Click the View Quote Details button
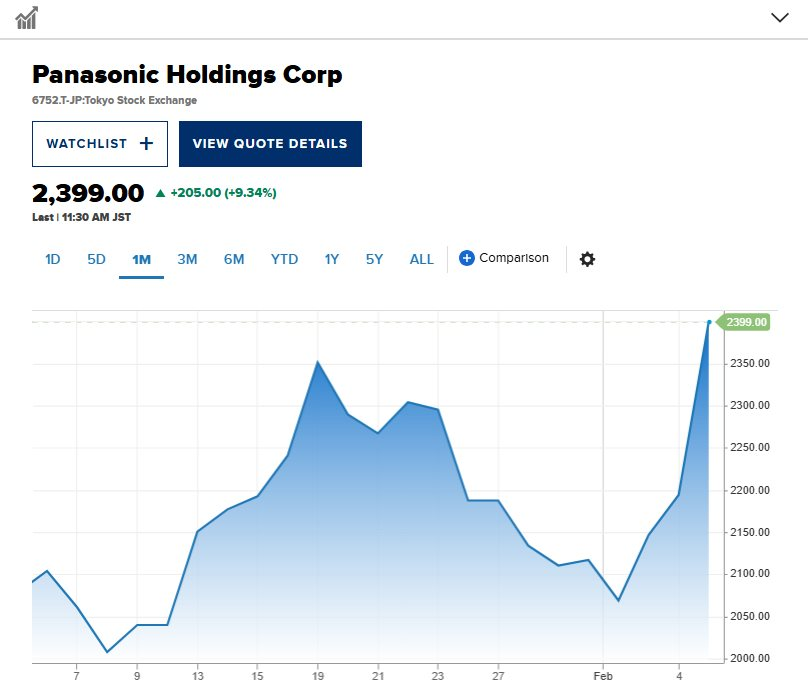This screenshot has width=808, height=700. pyautogui.click(x=270, y=144)
